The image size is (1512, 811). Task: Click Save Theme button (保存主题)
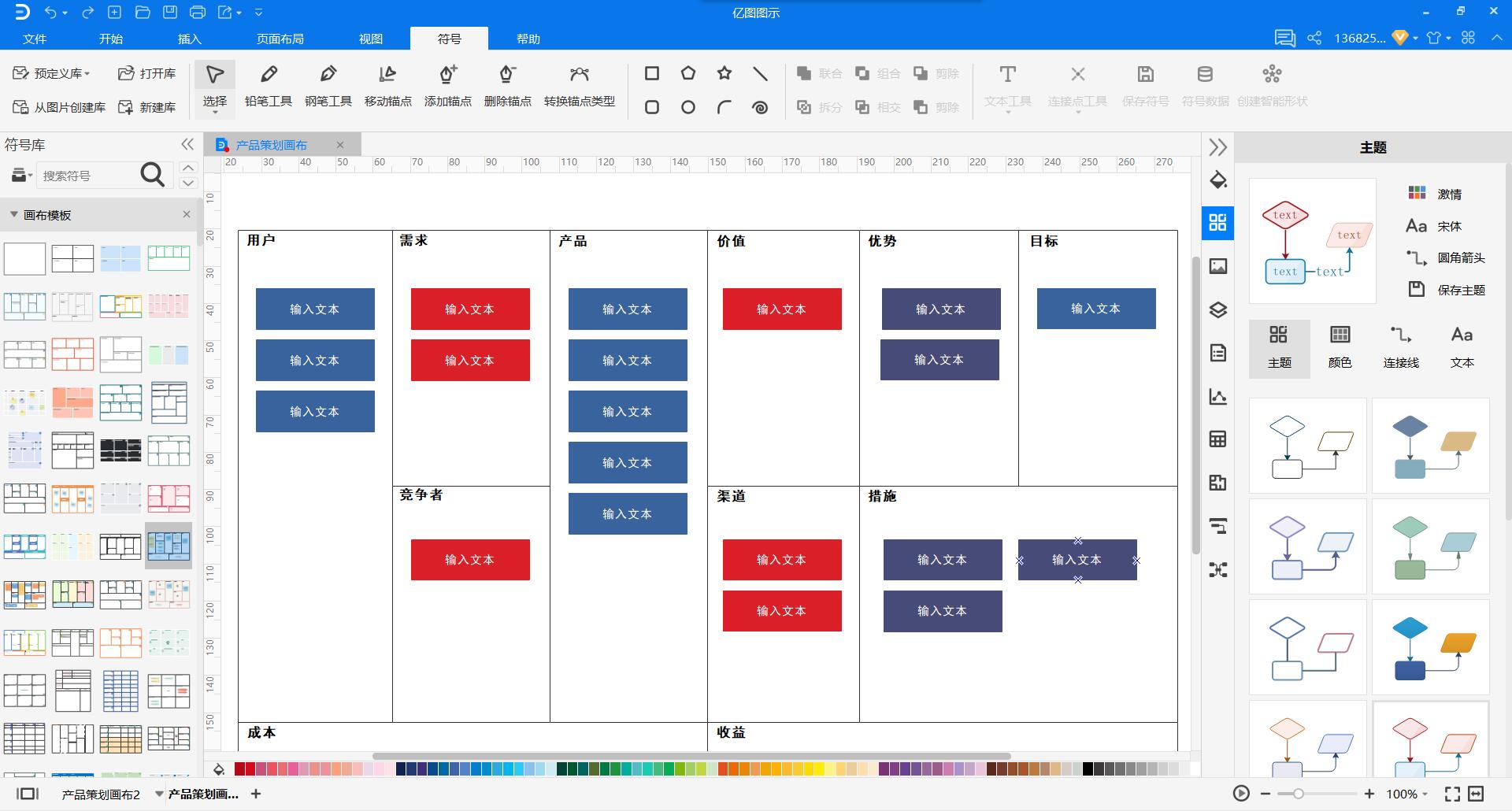coord(1447,290)
